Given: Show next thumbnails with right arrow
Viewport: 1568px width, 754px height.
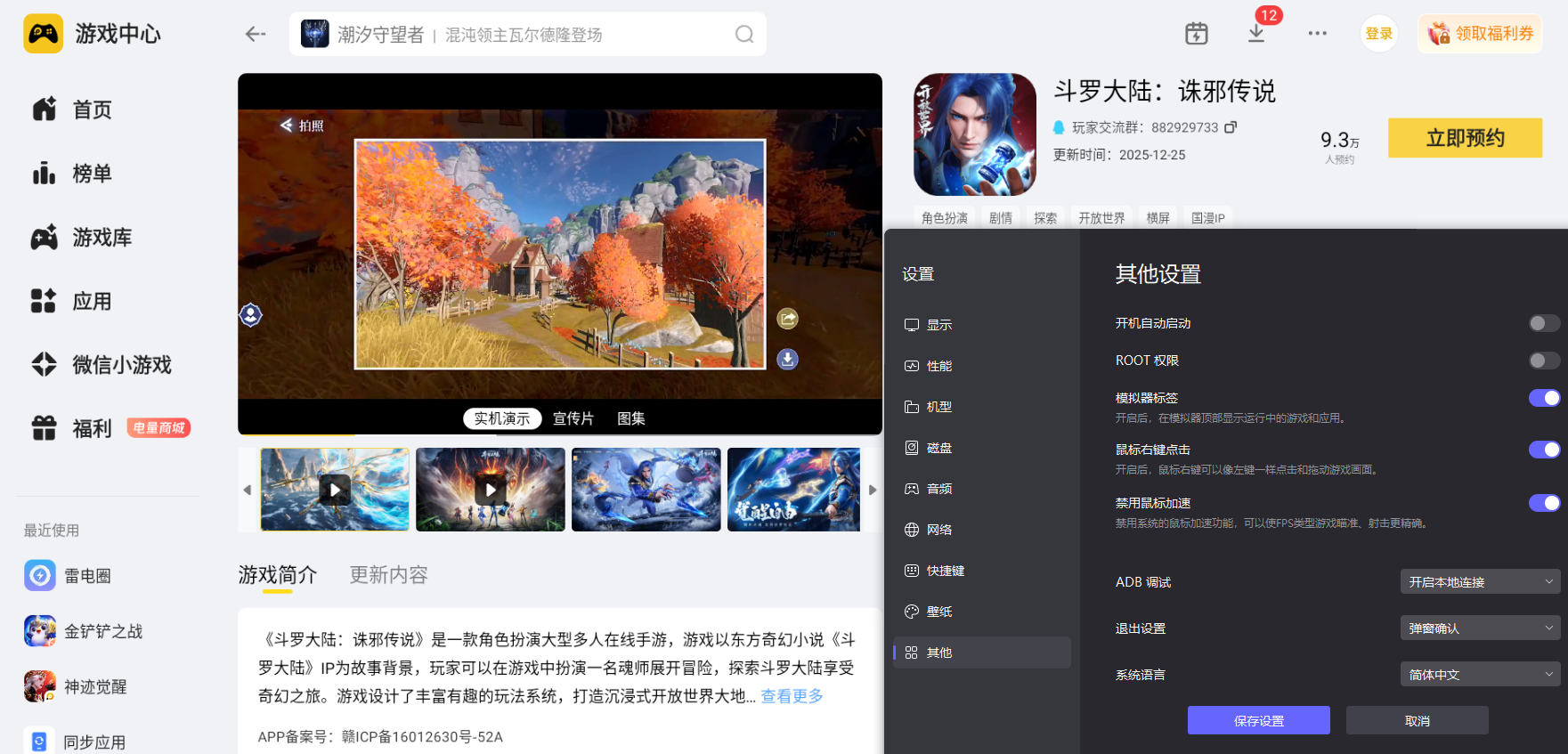Looking at the screenshot, I should click(873, 490).
